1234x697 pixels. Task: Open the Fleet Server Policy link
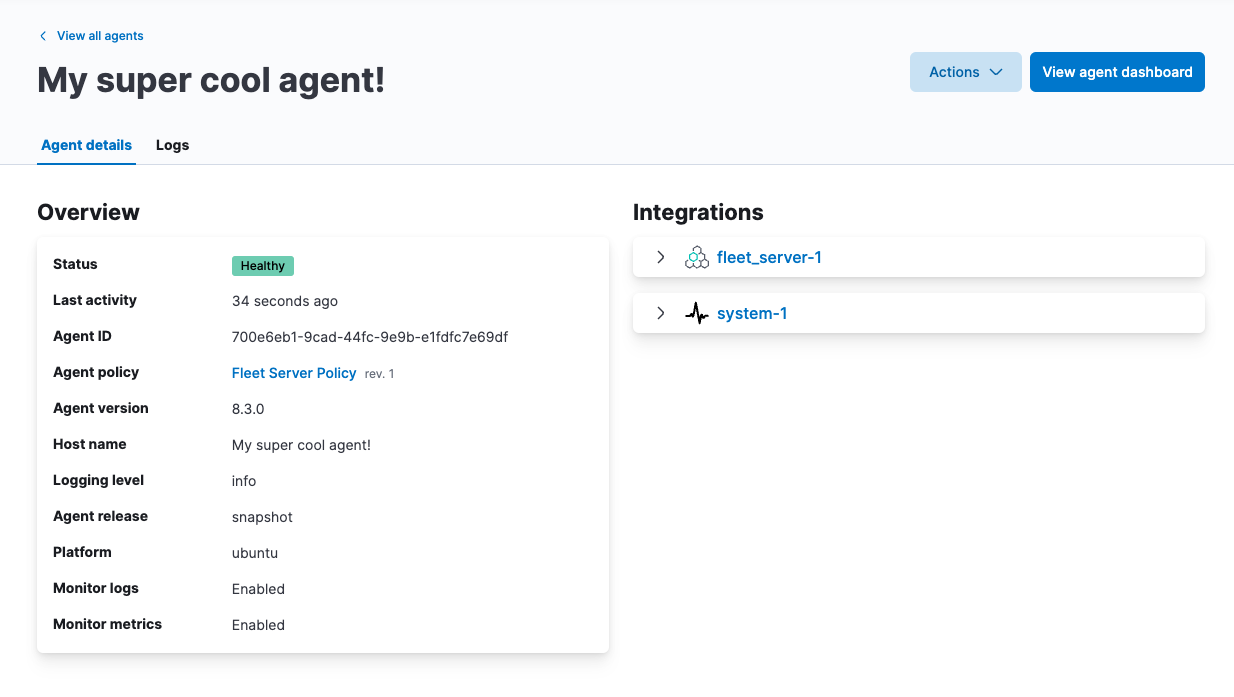pyautogui.click(x=294, y=373)
